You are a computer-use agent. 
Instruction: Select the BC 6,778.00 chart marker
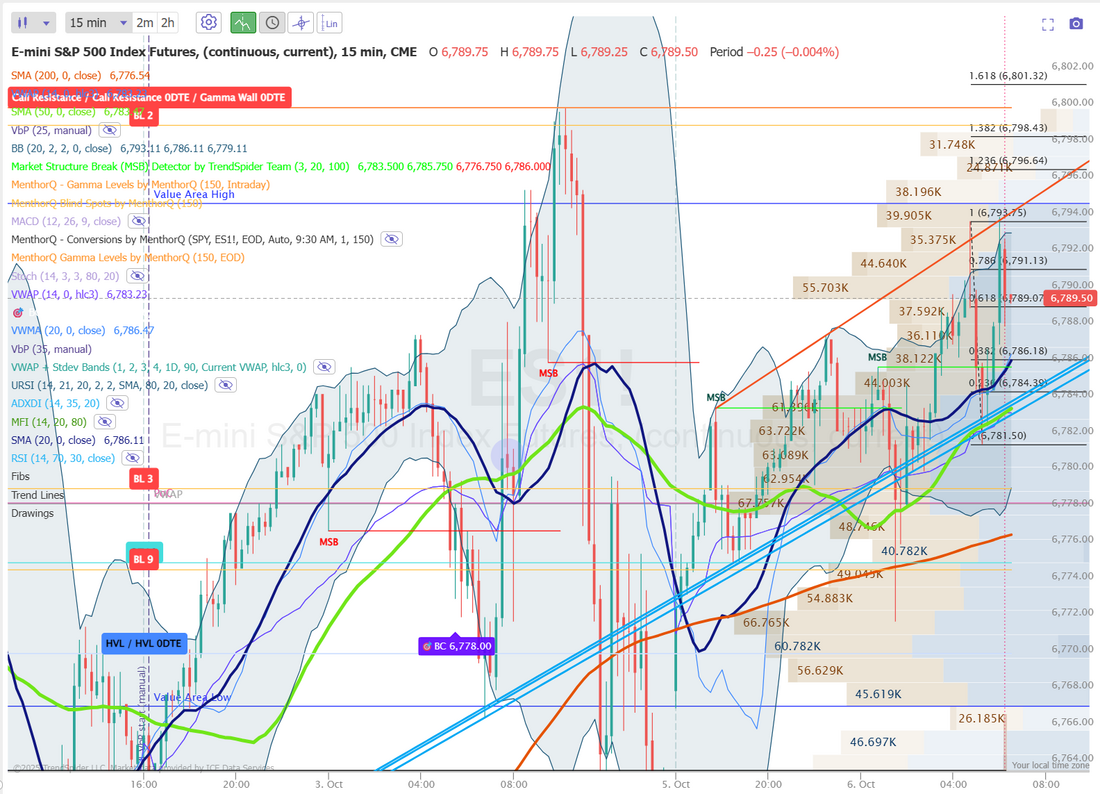(456, 646)
